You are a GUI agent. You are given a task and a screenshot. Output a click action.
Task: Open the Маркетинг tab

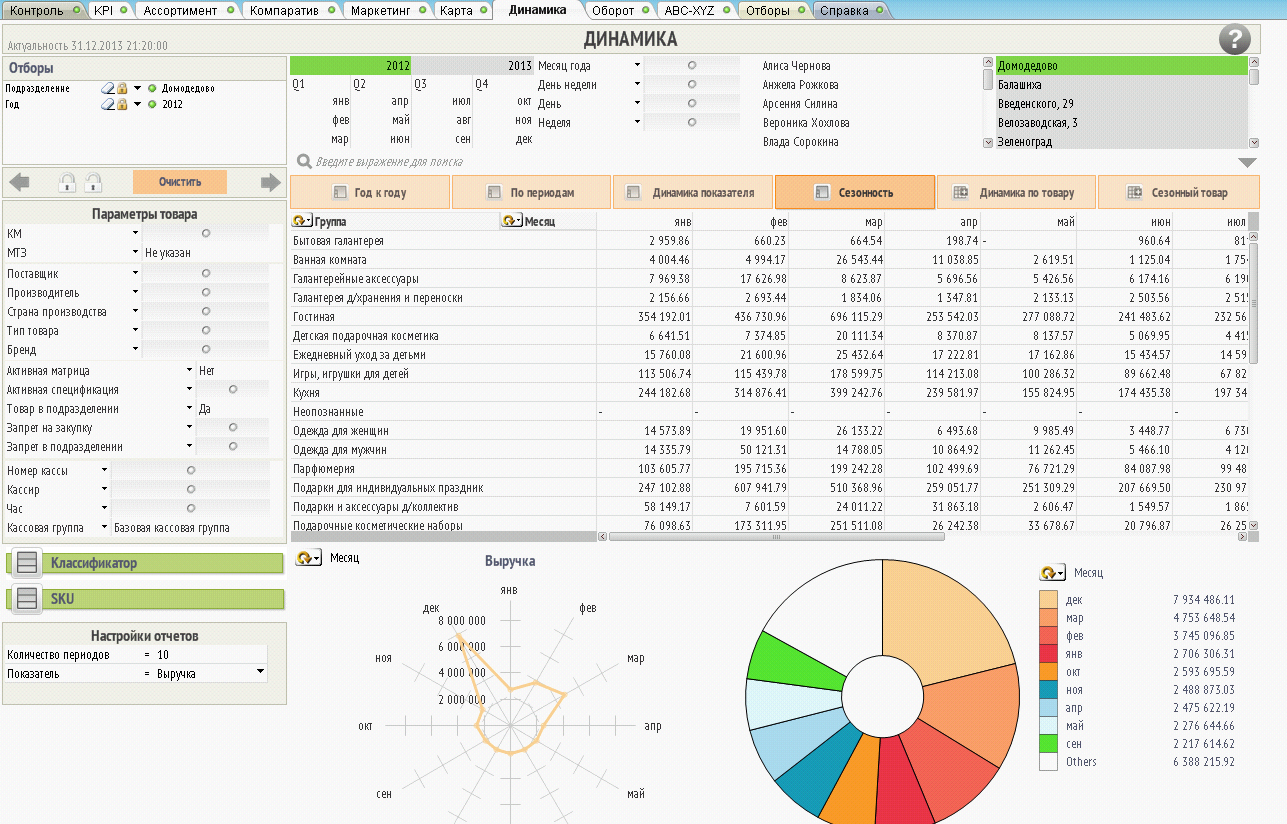pyautogui.click(x=389, y=10)
